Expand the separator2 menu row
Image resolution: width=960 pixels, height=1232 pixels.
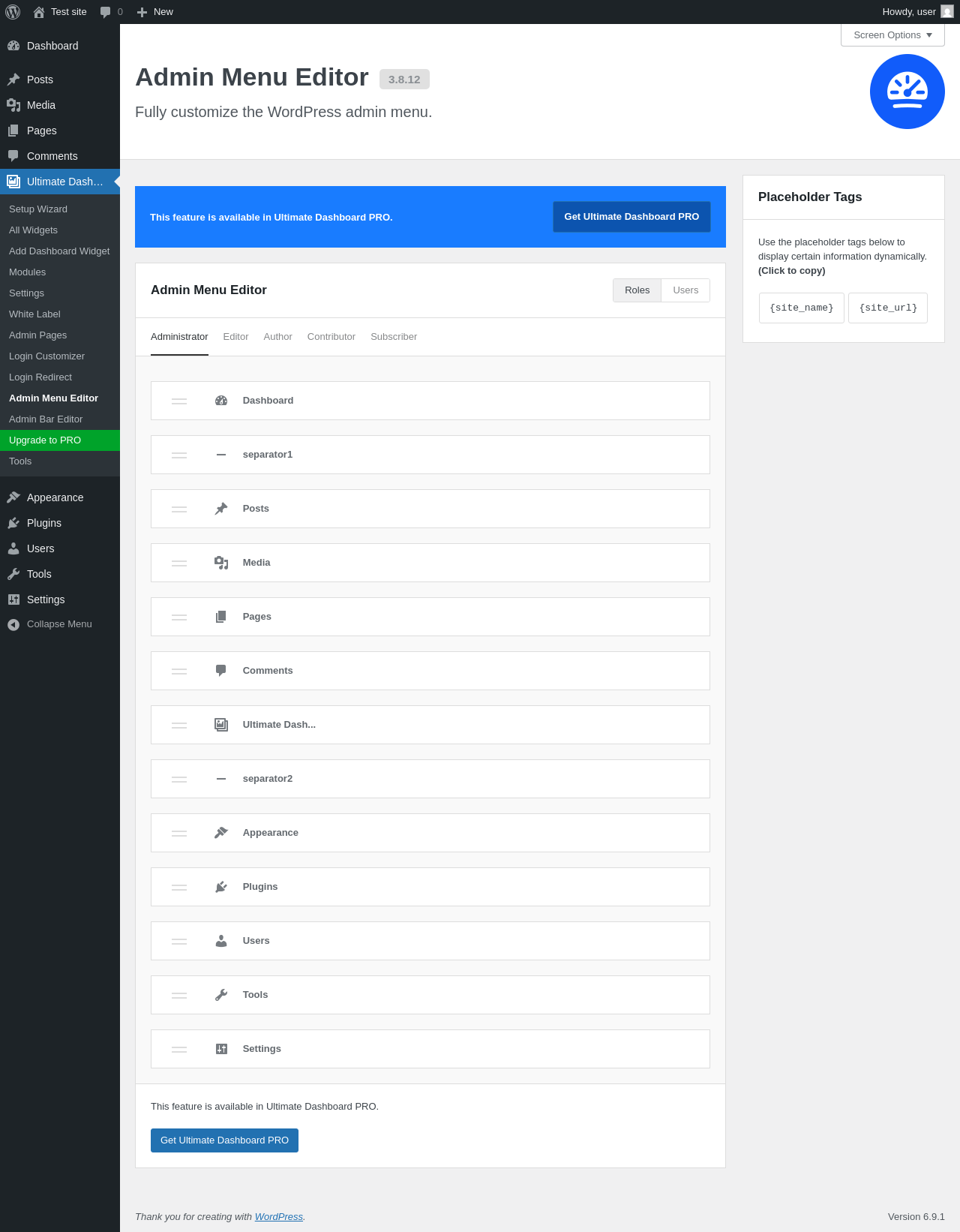point(430,779)
